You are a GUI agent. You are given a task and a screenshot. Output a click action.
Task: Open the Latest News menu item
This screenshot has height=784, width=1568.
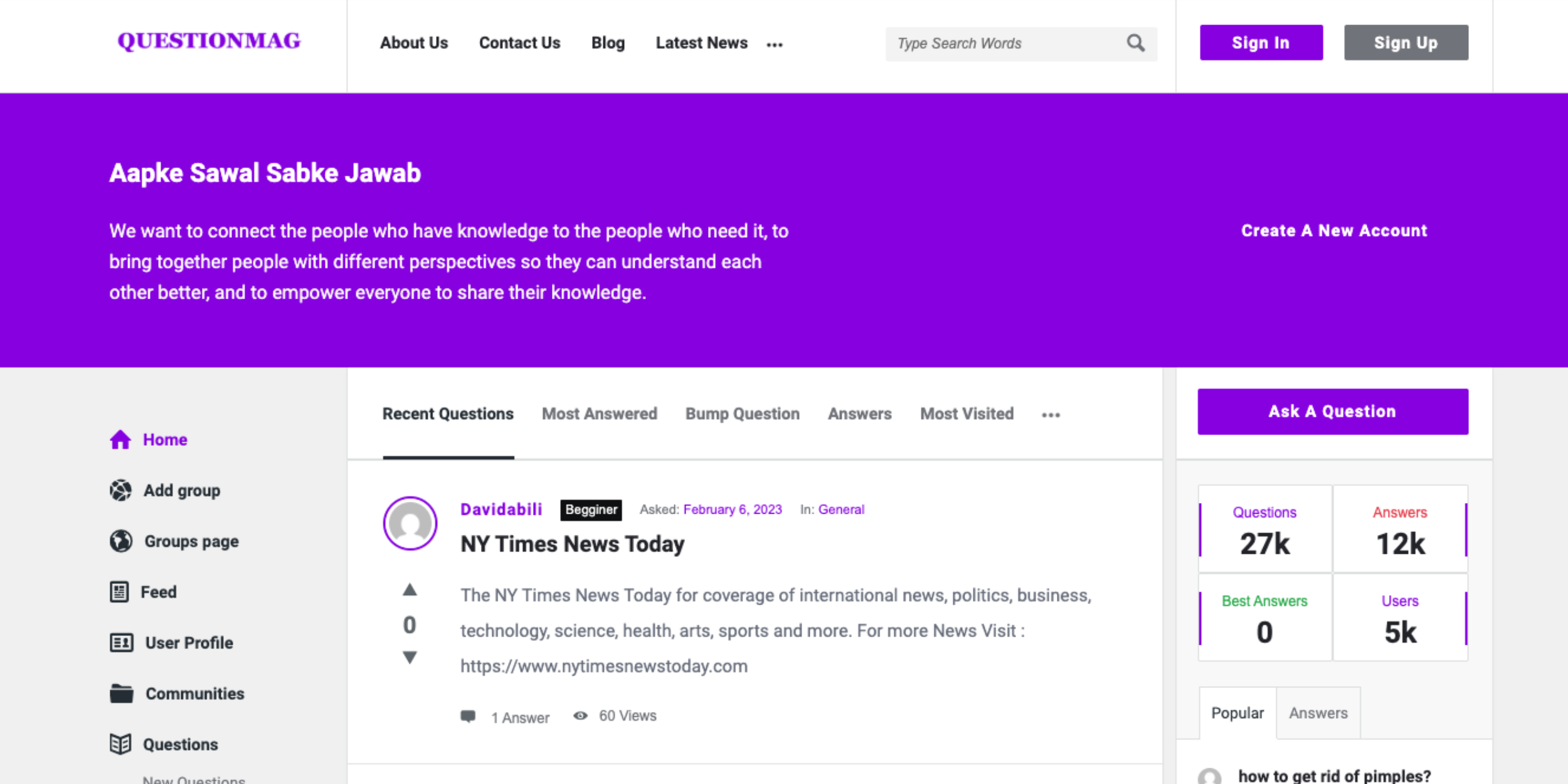pyautogui.click(x=701, y=43)
